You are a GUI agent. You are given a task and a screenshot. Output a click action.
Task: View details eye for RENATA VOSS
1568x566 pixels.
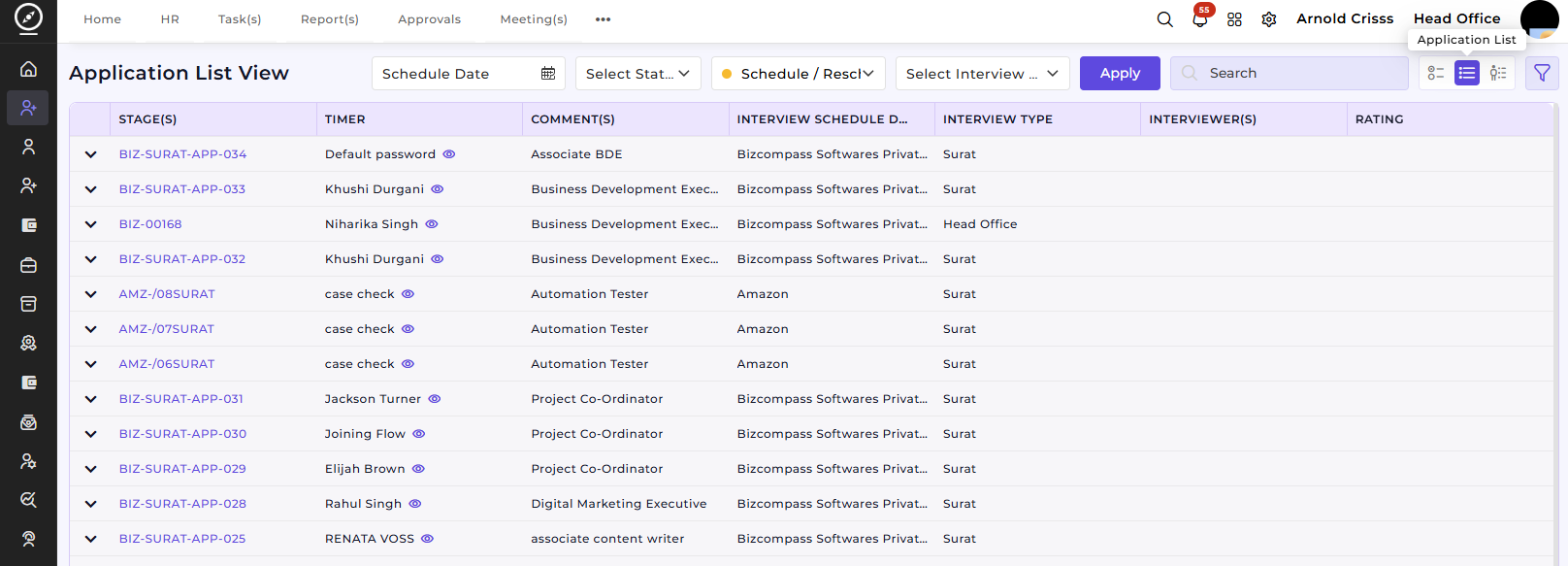coord(427,539)
